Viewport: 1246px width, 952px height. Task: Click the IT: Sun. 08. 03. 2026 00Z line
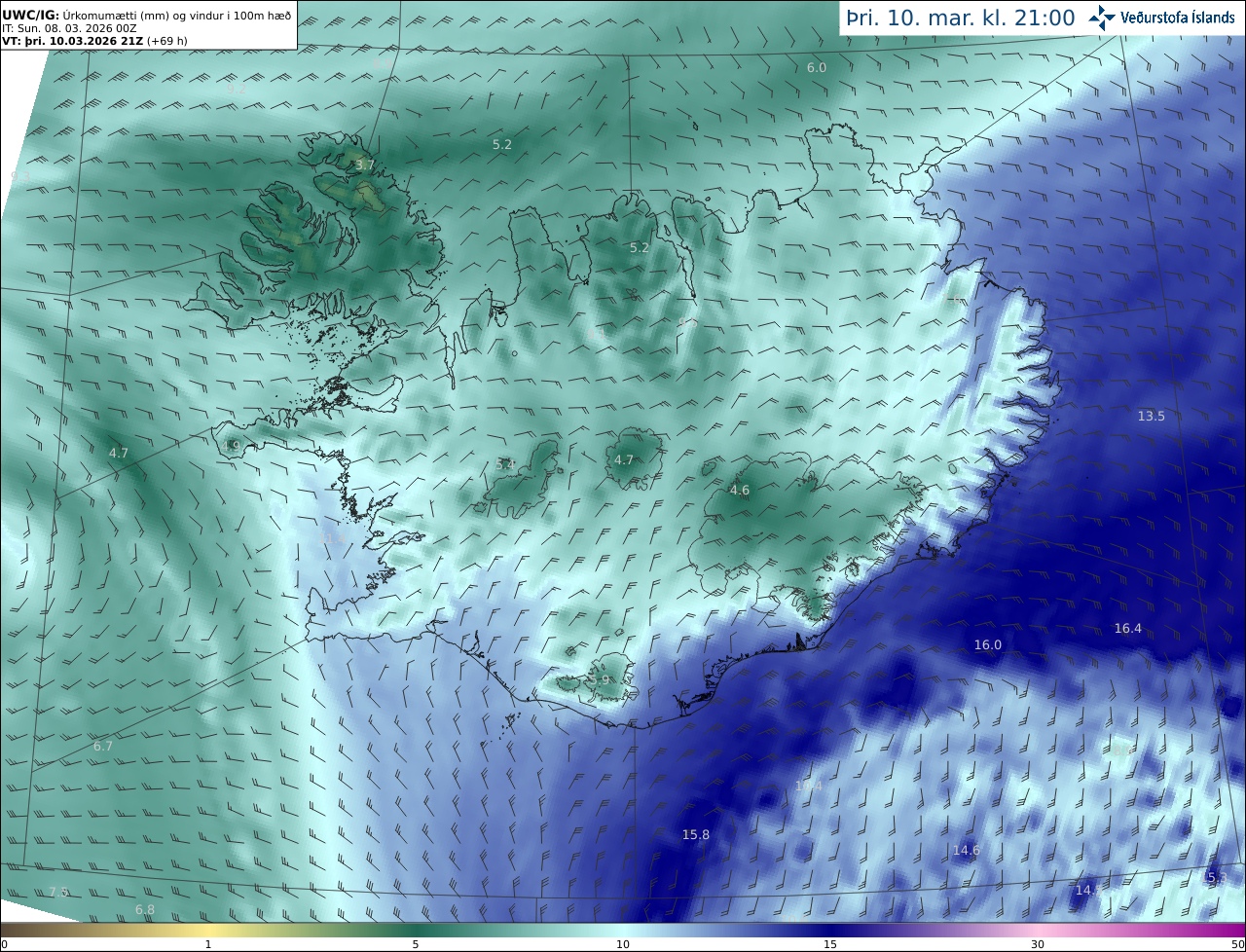pos(69,28)
